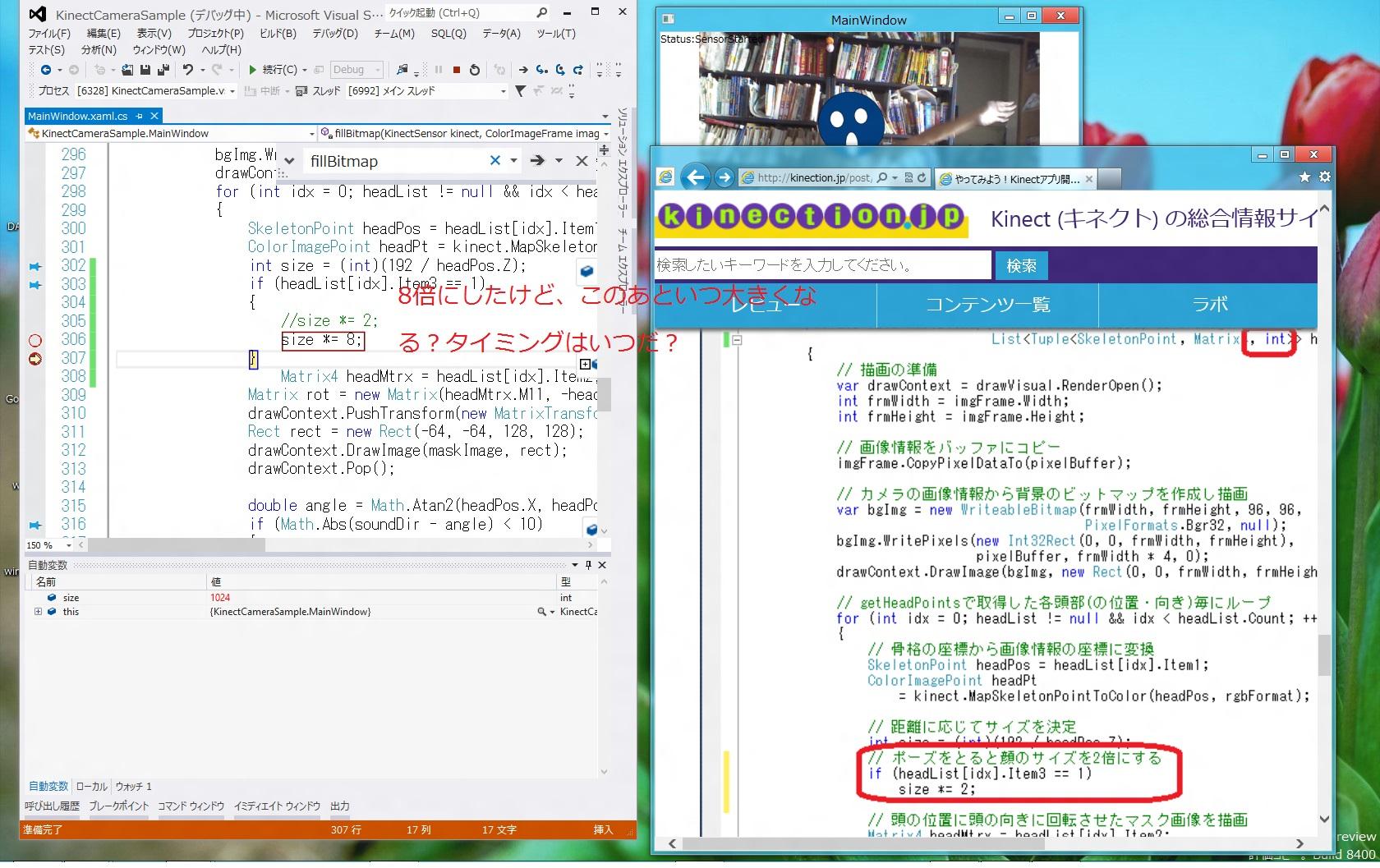The height and width of the screenshot is (868, 1380).
Task: Click the bookmark marker beside line 316
Action: tap(35, 525)
